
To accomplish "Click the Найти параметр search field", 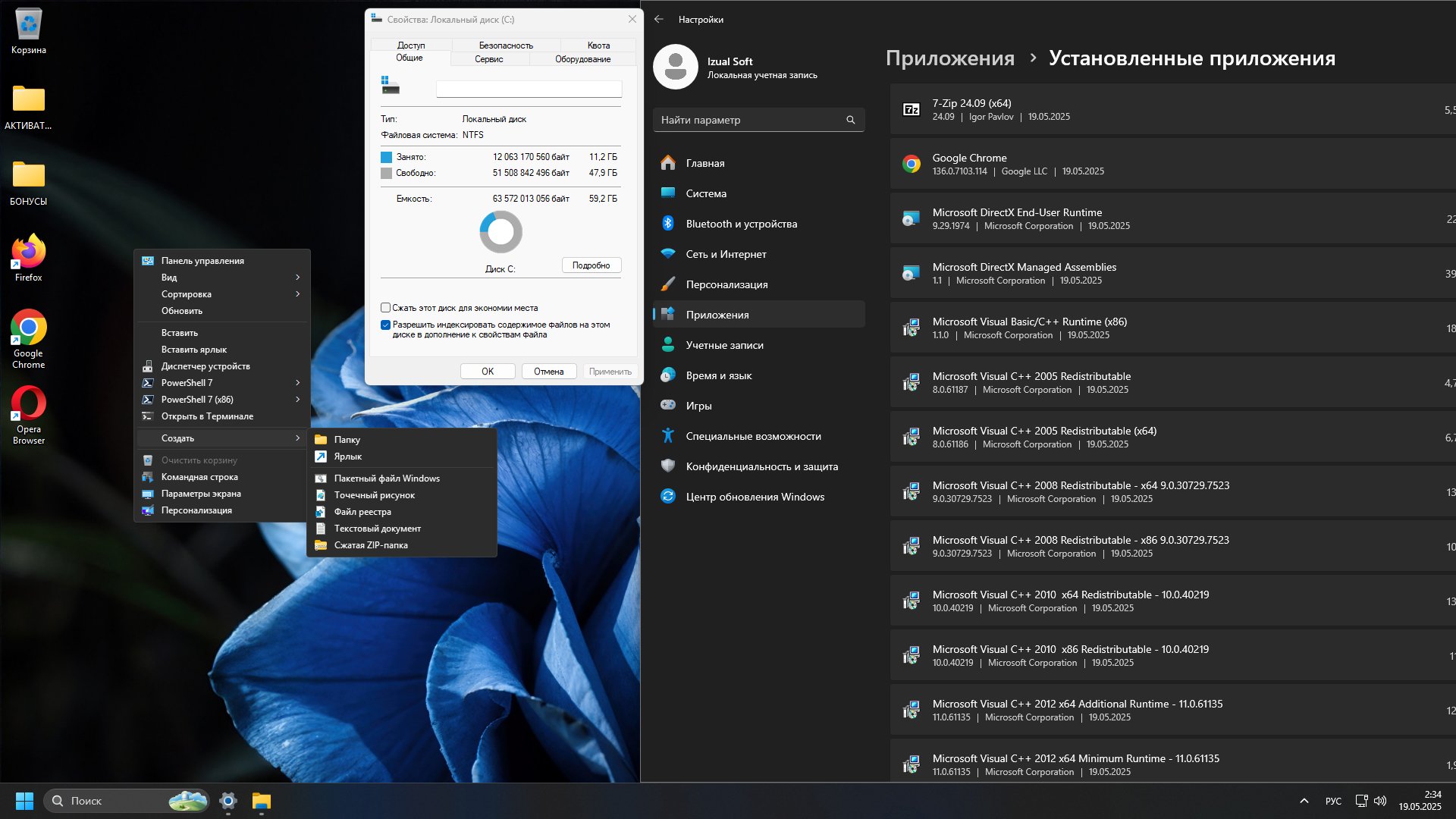I will pyautogui.click(x=758, y=120).
